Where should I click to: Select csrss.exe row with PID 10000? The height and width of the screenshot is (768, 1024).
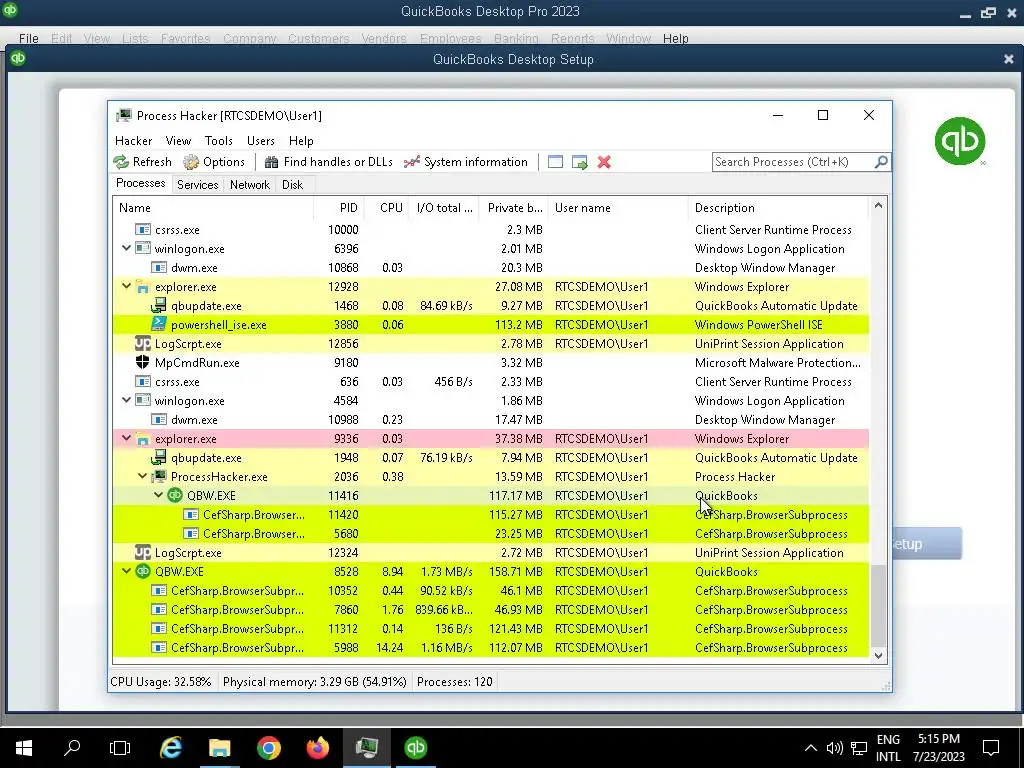pos(490,229)
